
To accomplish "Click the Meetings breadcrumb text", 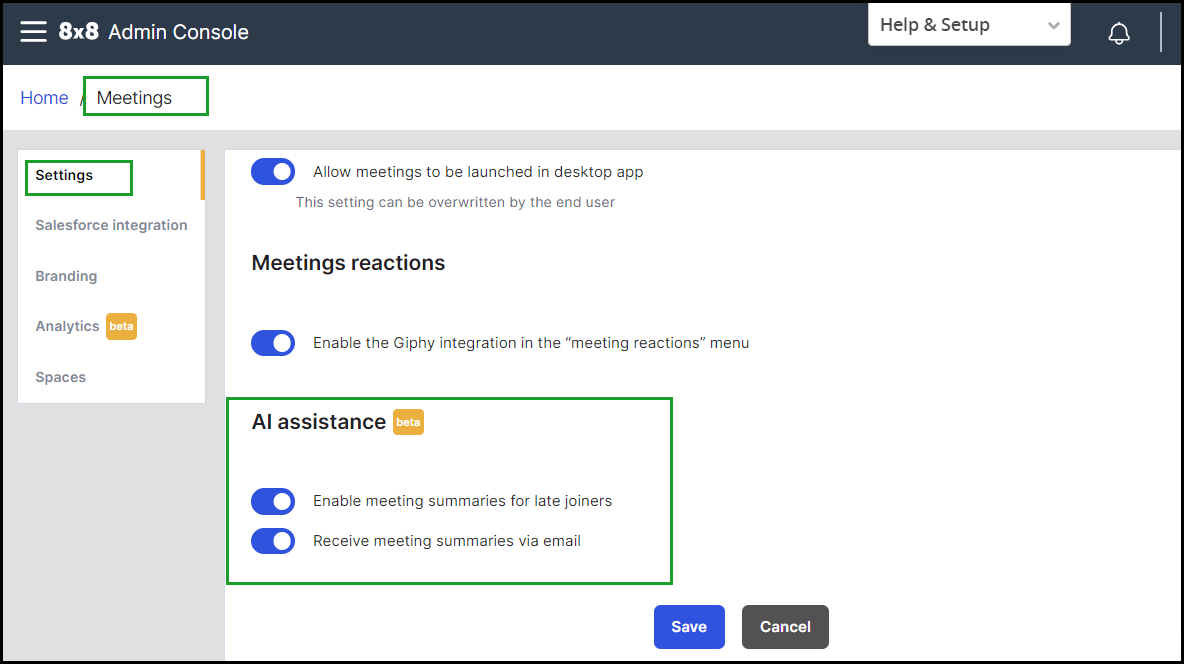I will (x=134, y=97).
